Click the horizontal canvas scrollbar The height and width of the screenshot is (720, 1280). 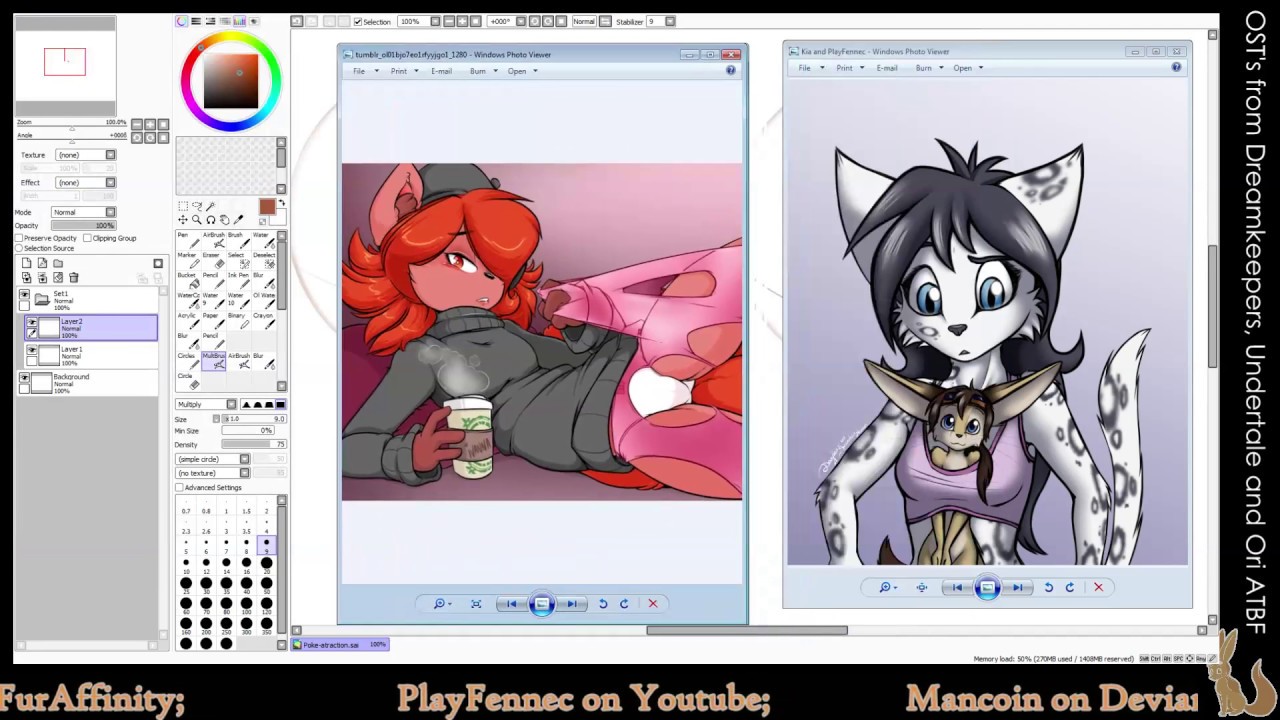747,630
